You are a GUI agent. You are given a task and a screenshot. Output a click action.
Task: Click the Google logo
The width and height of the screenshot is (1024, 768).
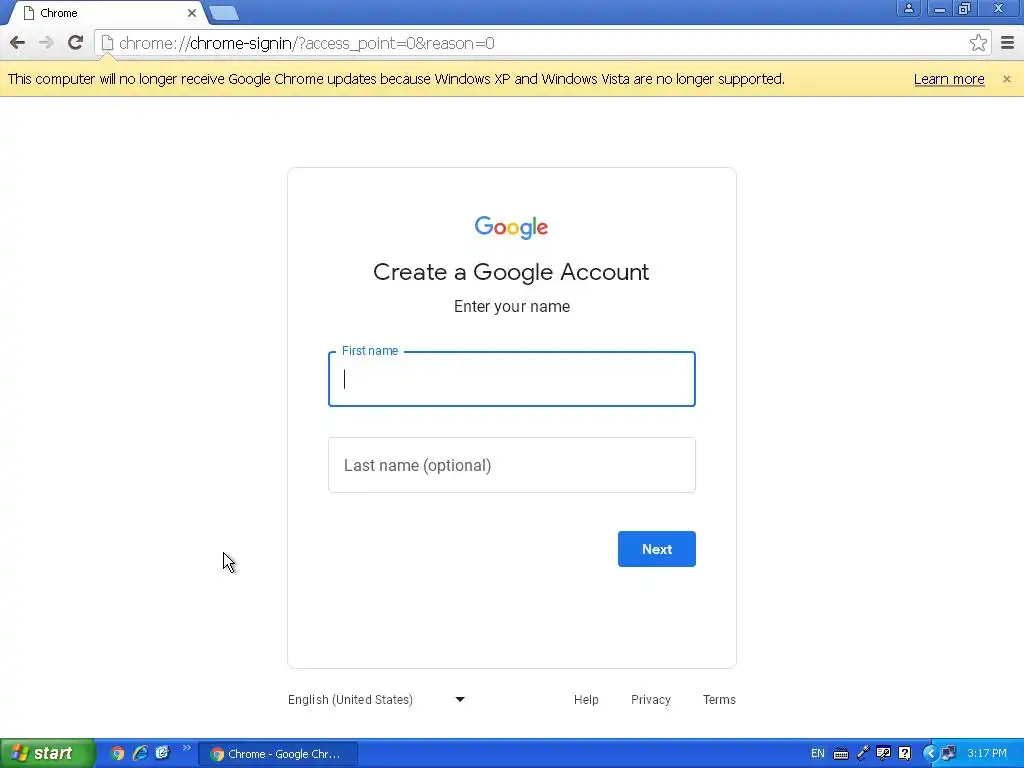pos(511,227)
